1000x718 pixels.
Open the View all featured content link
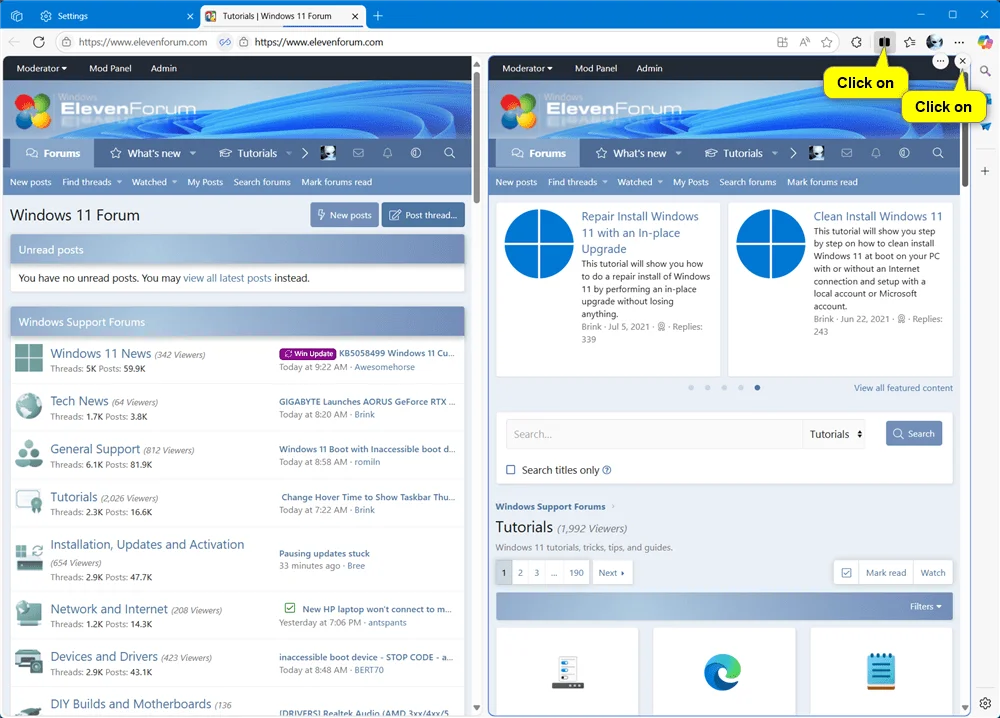pos(903,388)
